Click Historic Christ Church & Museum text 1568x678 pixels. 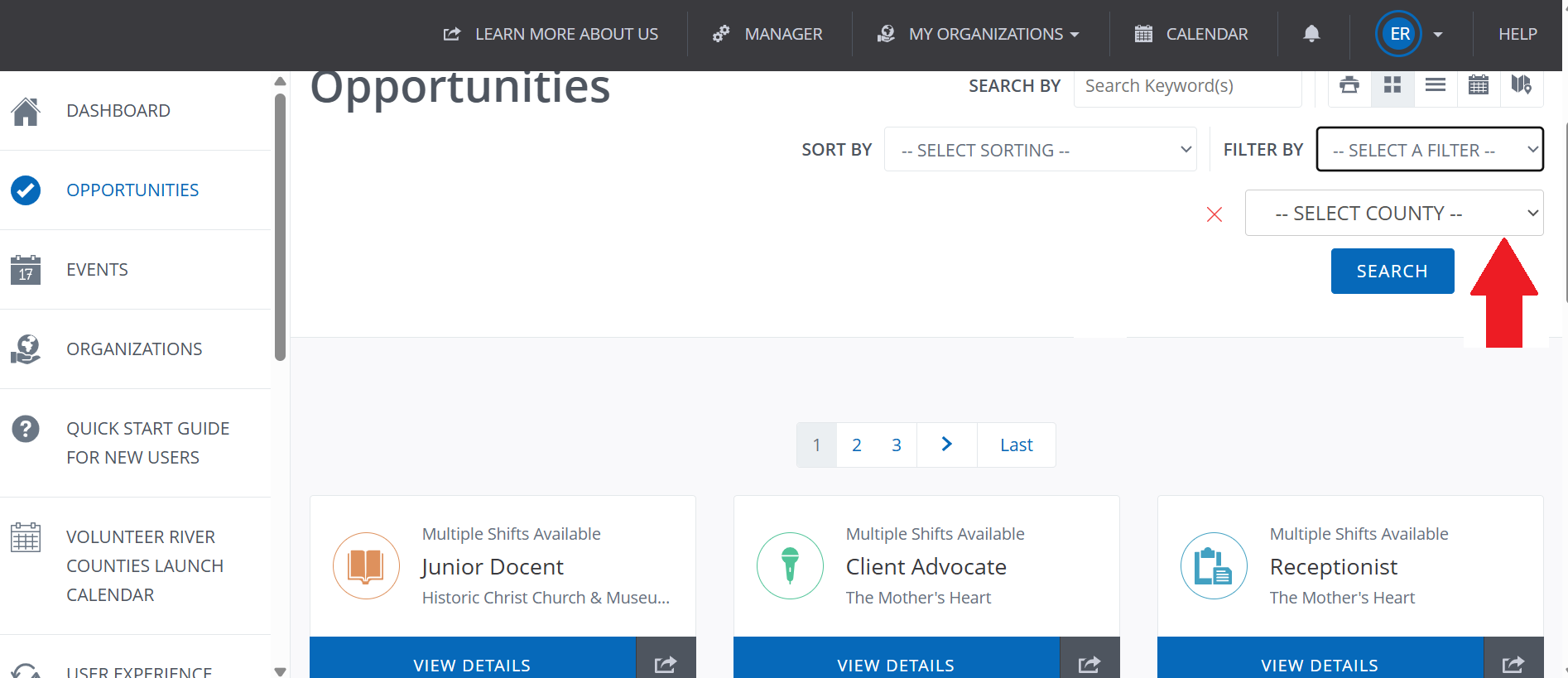click(x=546, y=598)
